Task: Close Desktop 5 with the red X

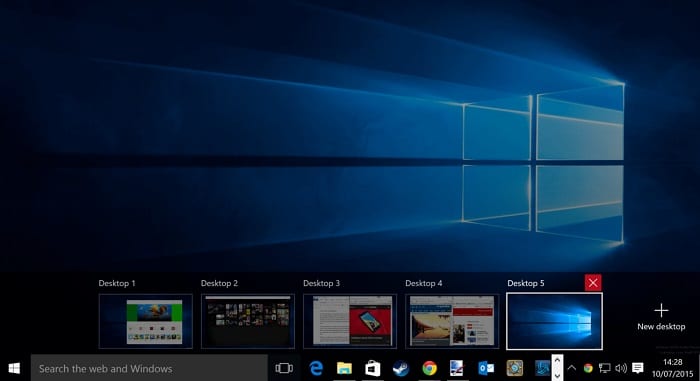Action: (593, 283)
